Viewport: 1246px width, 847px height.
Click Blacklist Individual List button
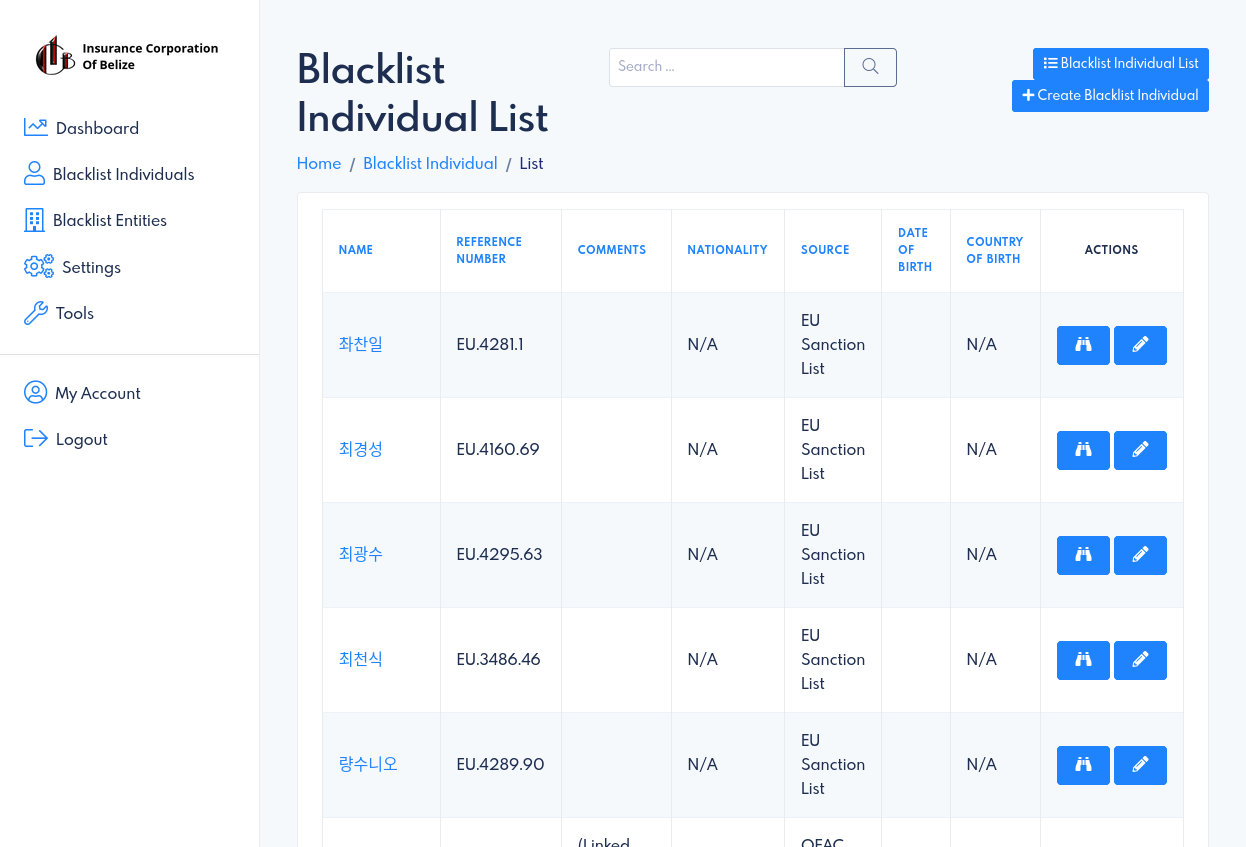tap(1121, 64)
